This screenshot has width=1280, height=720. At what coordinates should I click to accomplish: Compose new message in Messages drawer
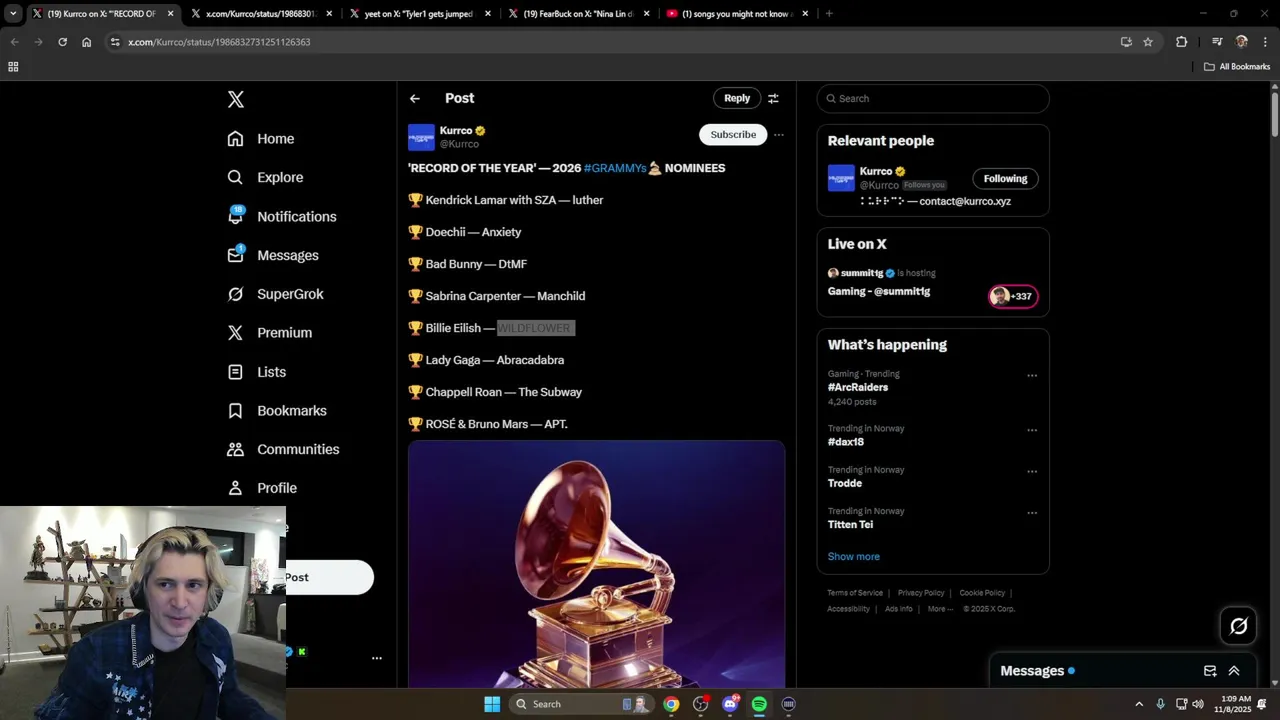1210,671
